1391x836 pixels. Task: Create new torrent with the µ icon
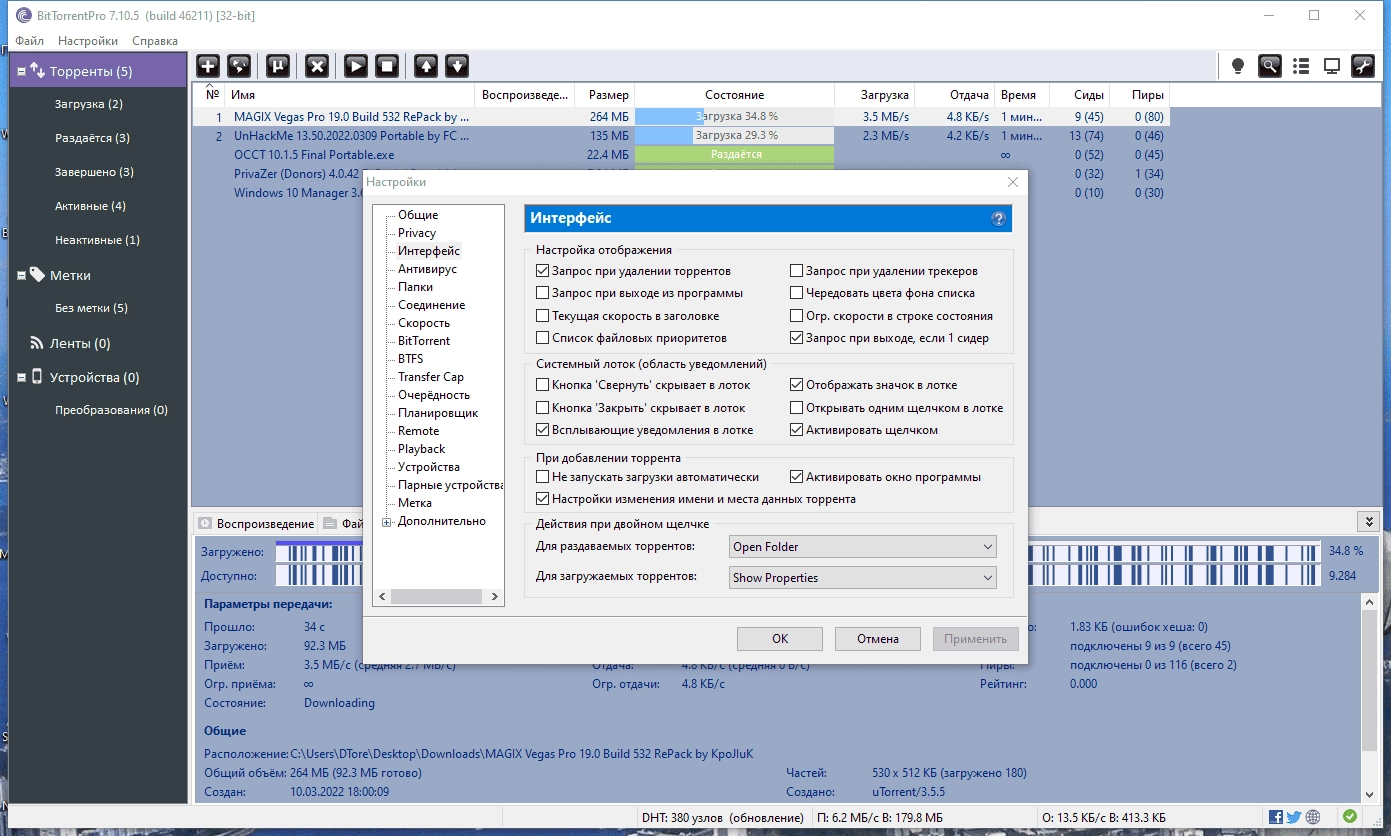[x=278, y=66]
